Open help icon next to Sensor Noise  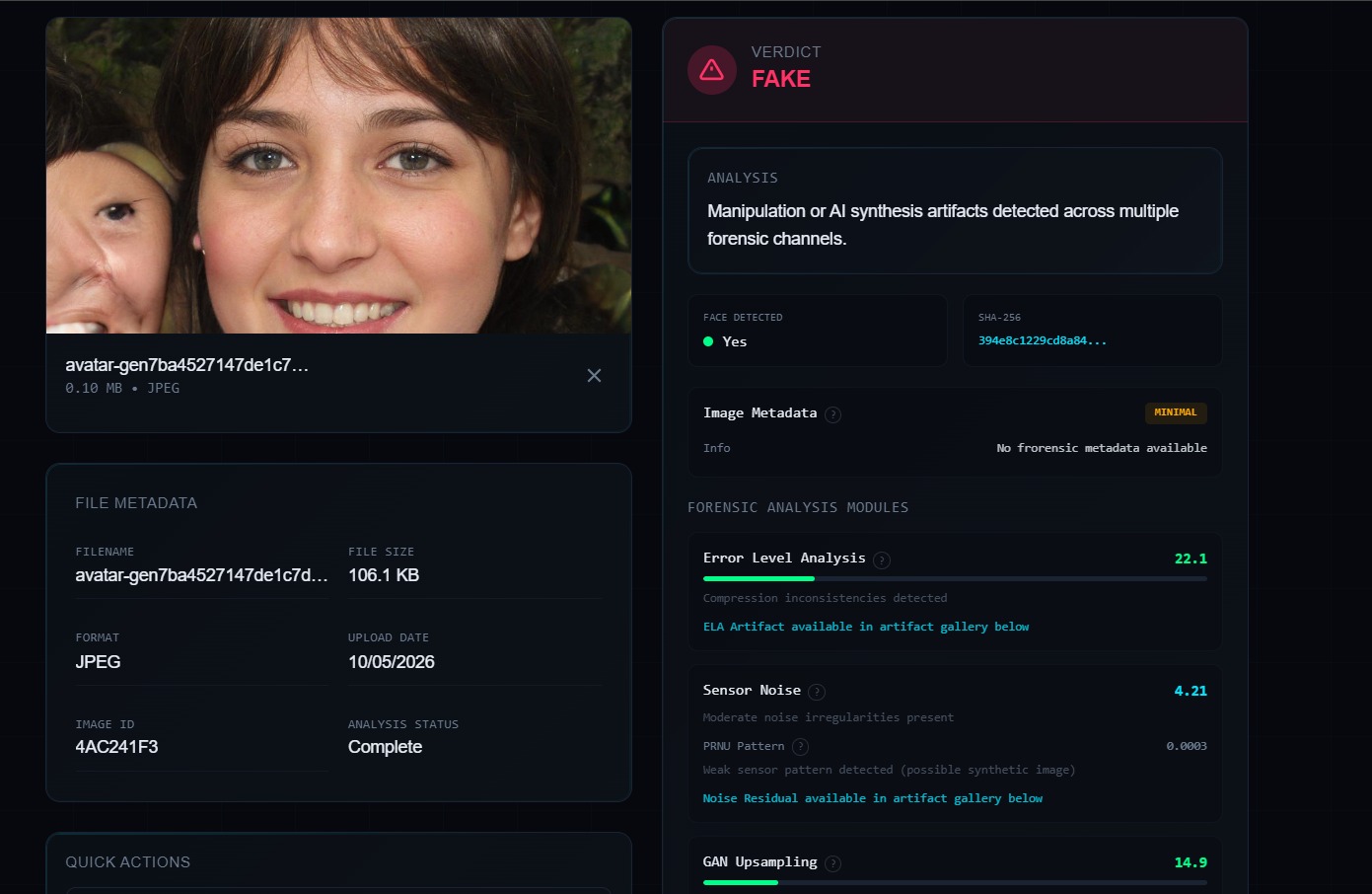coord(817,692)
